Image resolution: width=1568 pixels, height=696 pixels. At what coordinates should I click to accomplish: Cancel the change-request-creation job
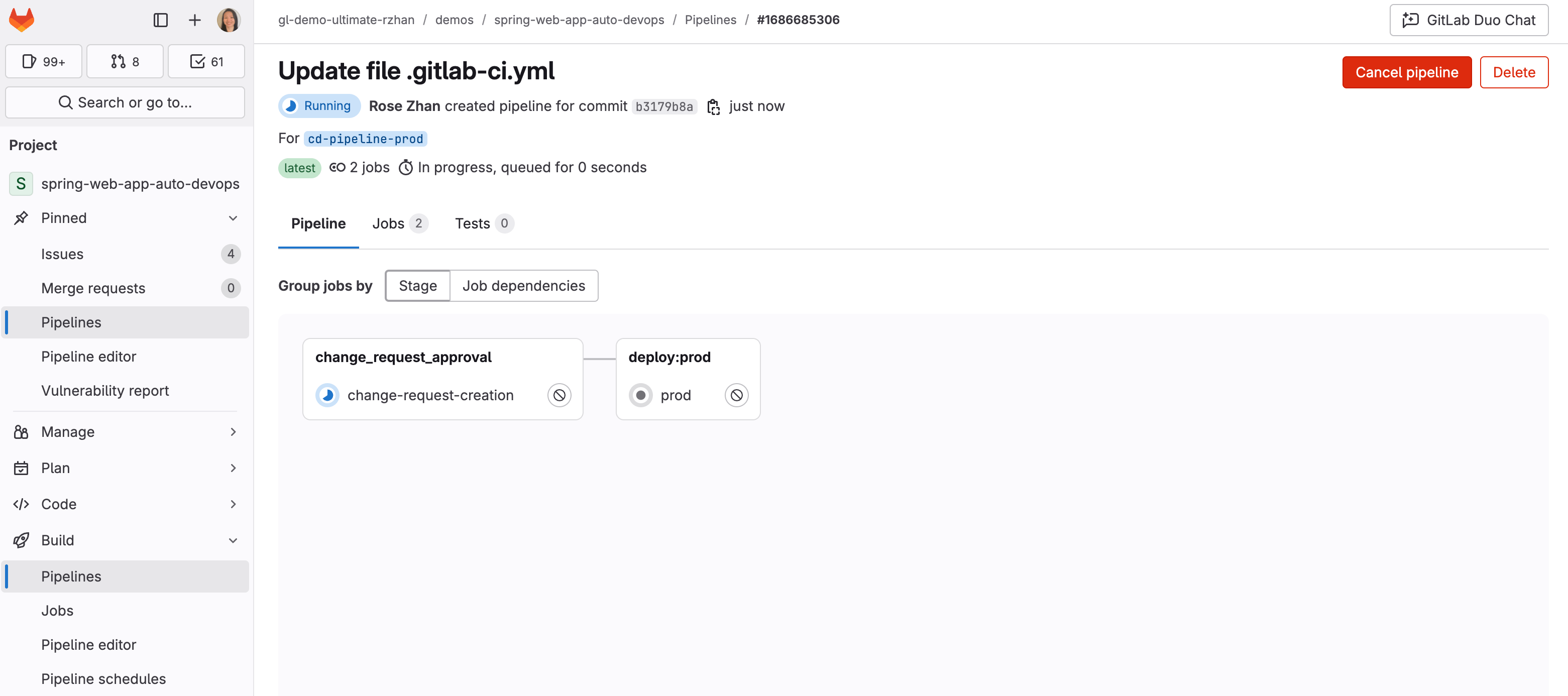[559, 395]
